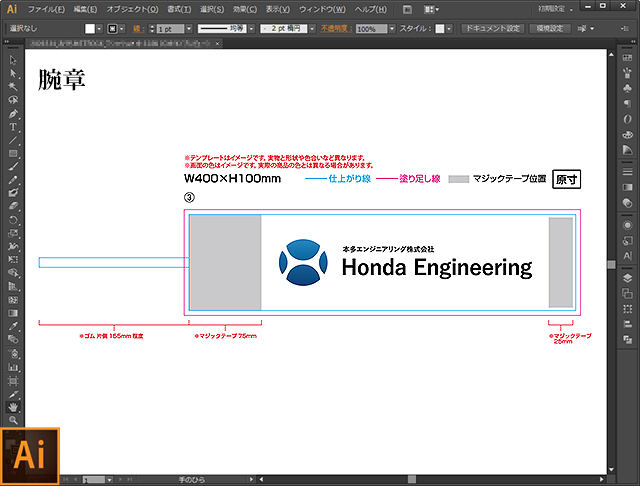Open the Symbols panel club icon
Viewport: 640px width, 486px height.
627,88
